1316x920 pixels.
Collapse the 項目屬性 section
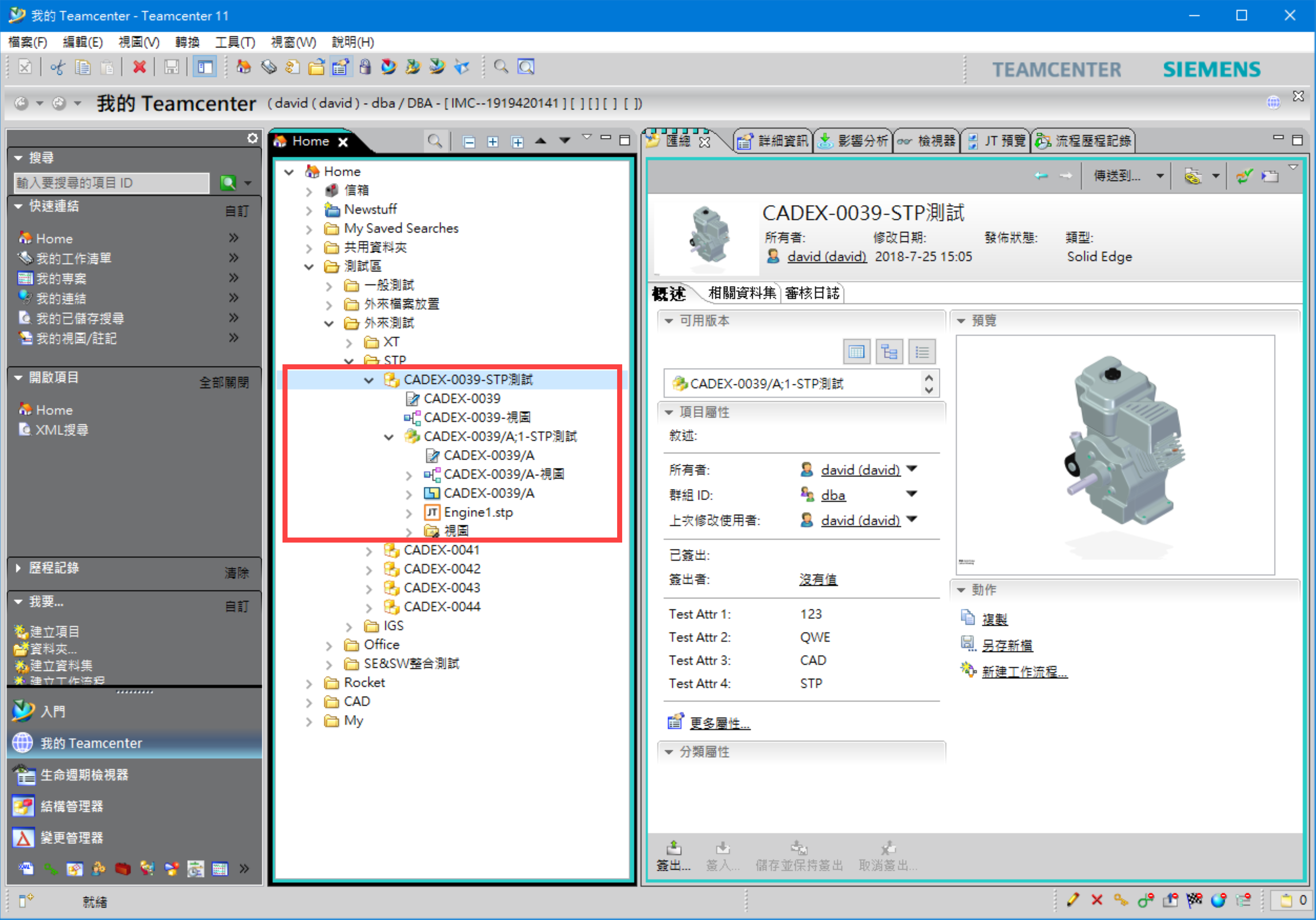[x=668, y=412]
